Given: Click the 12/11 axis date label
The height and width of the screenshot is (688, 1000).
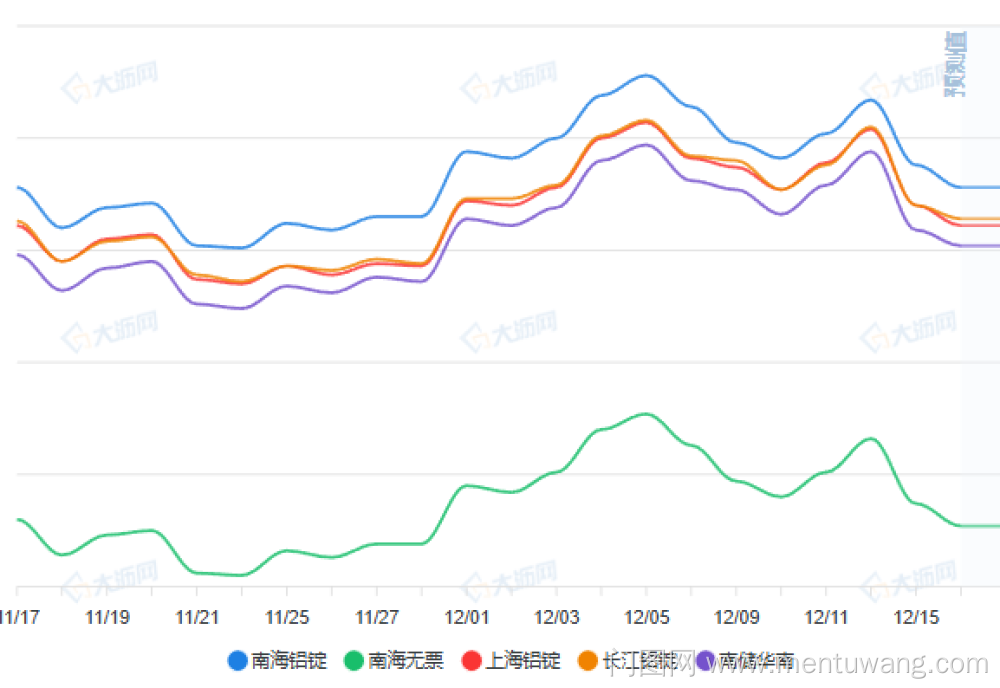Looking at the screenshot, I should (x=827, y=616).
